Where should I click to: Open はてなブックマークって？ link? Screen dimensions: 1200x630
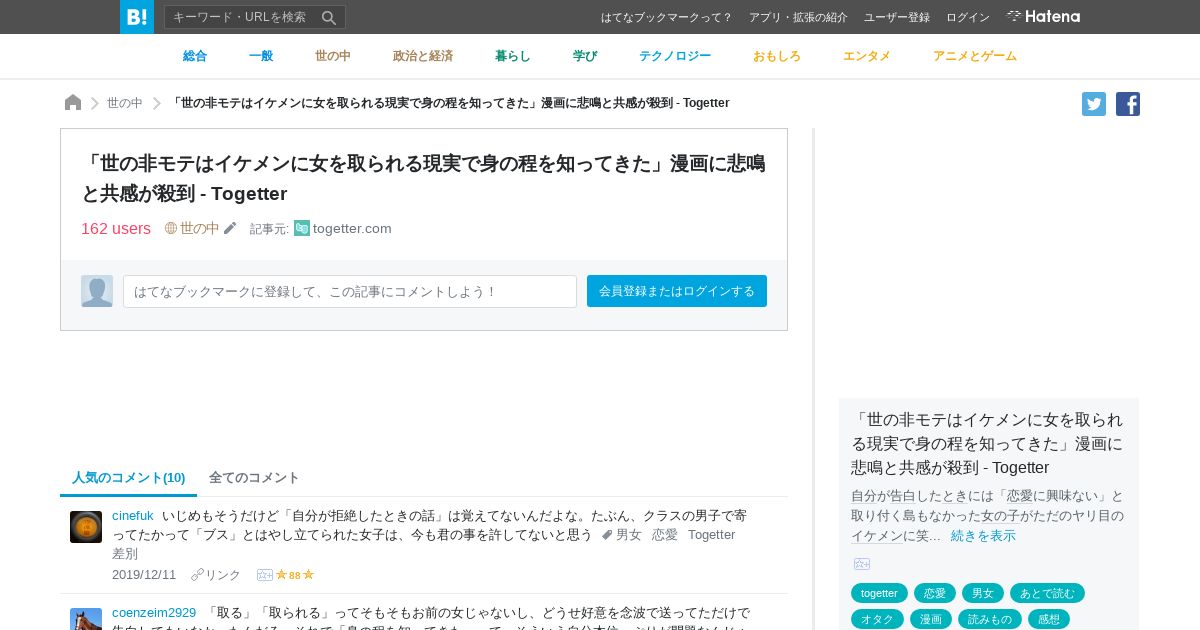(667, 17)
